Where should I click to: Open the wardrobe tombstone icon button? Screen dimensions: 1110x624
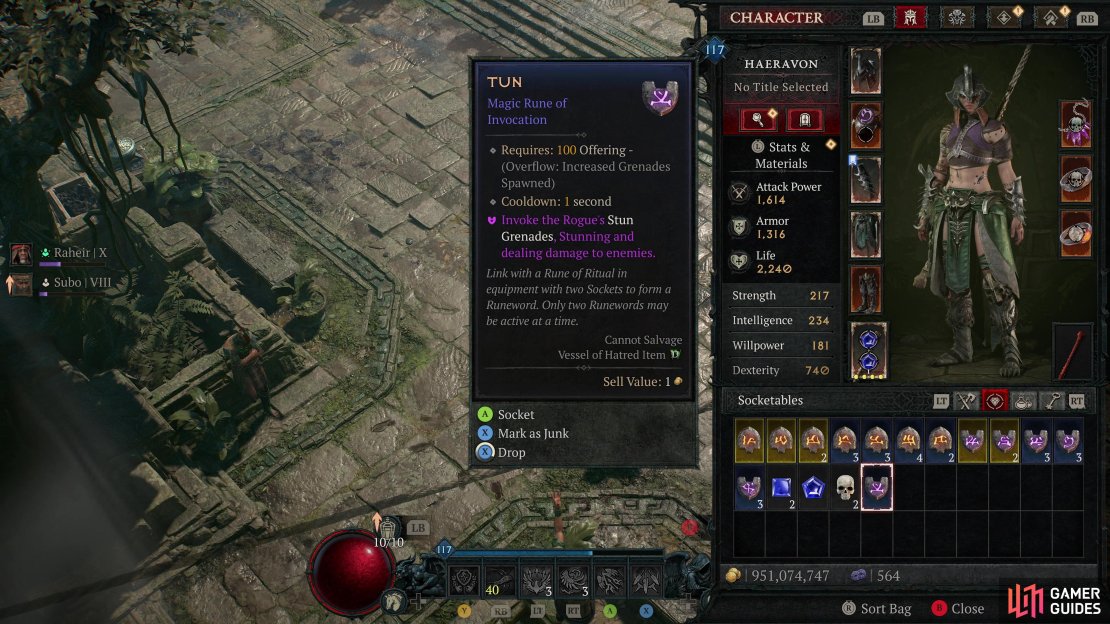(804, 119)
